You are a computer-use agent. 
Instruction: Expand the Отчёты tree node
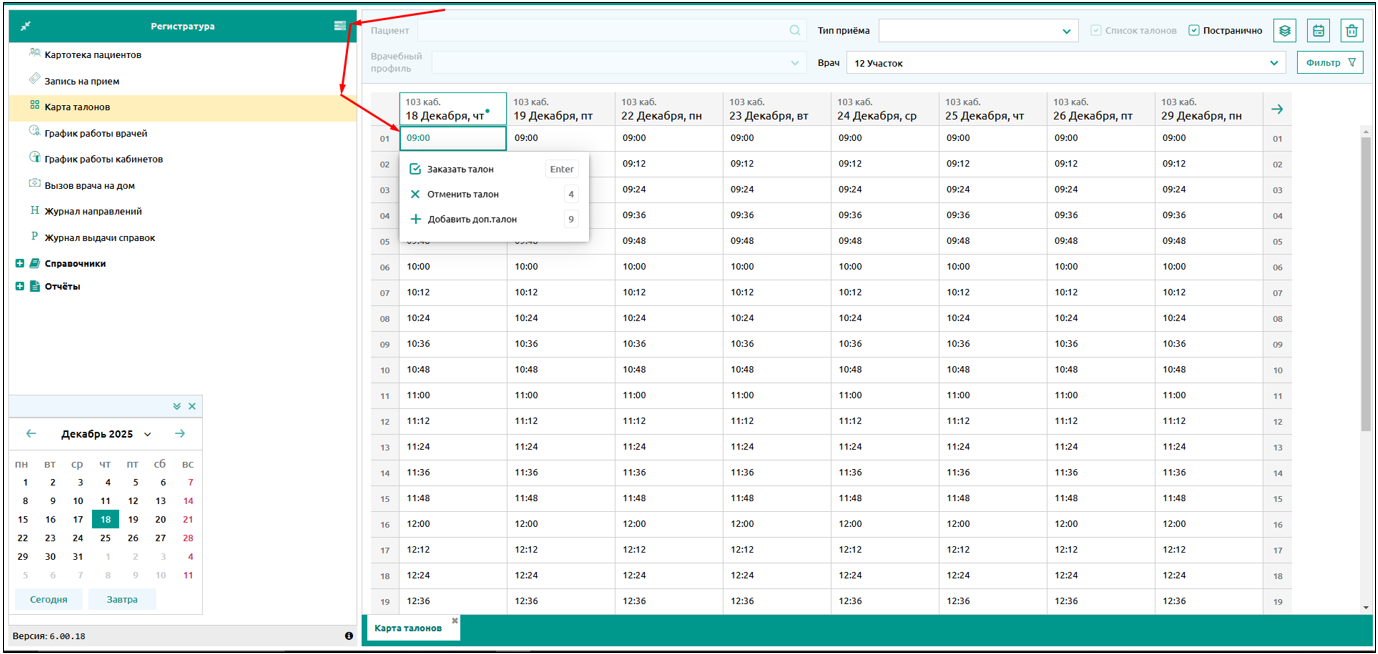tap(20, 287)
